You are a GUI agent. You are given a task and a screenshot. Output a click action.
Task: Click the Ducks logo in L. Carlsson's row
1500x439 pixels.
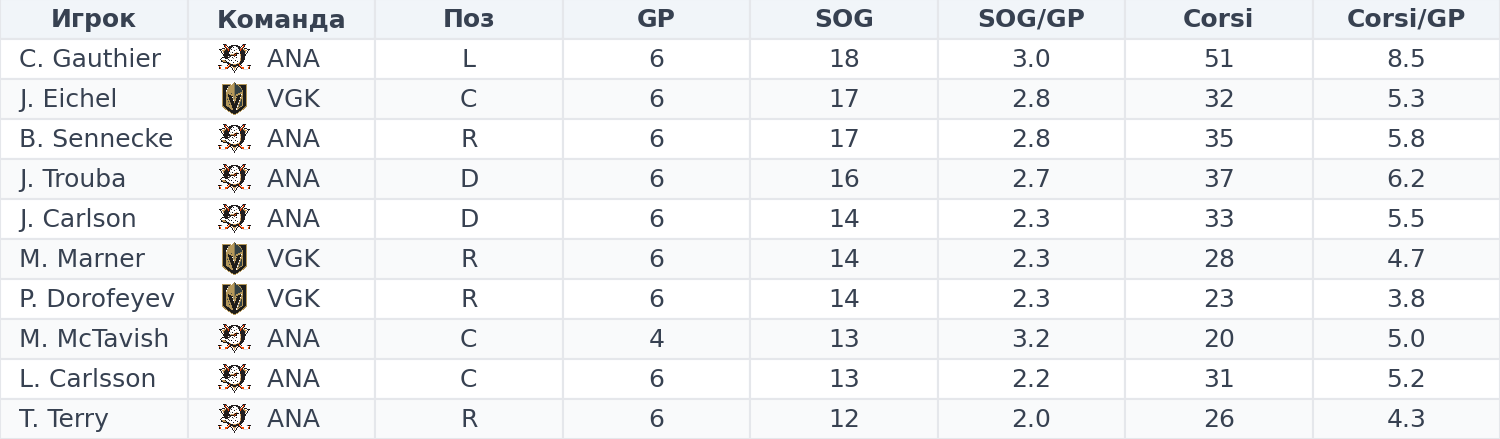(x=234, y=379)
